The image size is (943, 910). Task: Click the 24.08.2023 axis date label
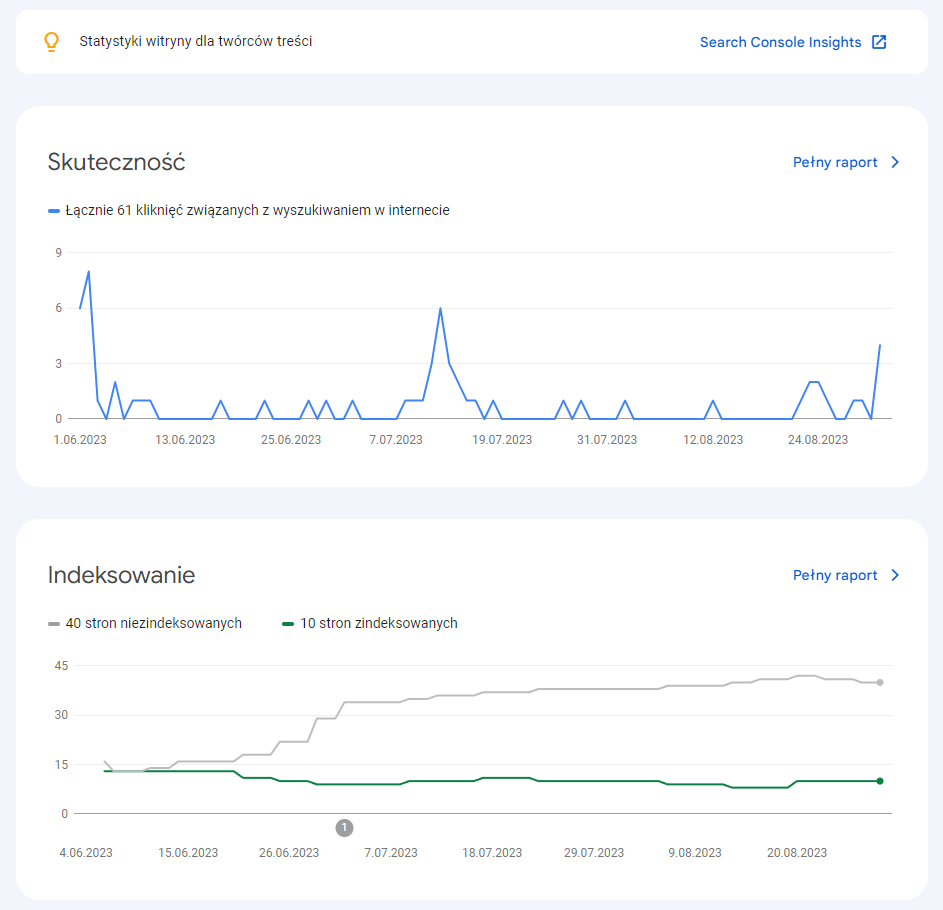point(818,440)
